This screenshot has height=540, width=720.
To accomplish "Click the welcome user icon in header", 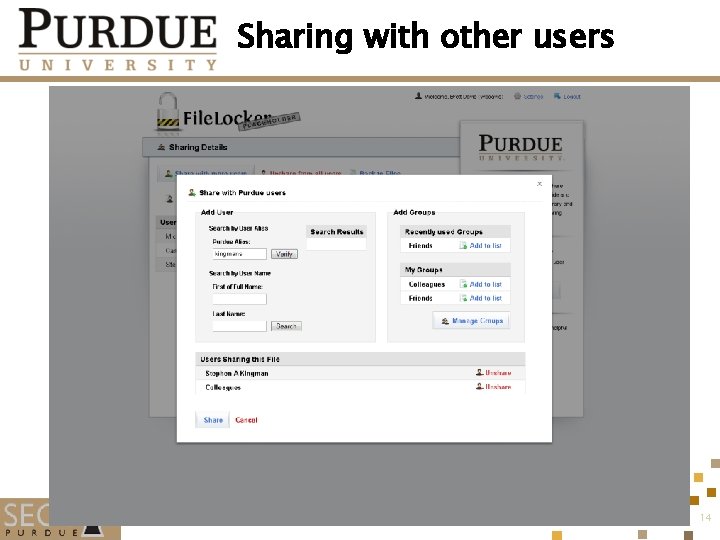I will [418, 96].
